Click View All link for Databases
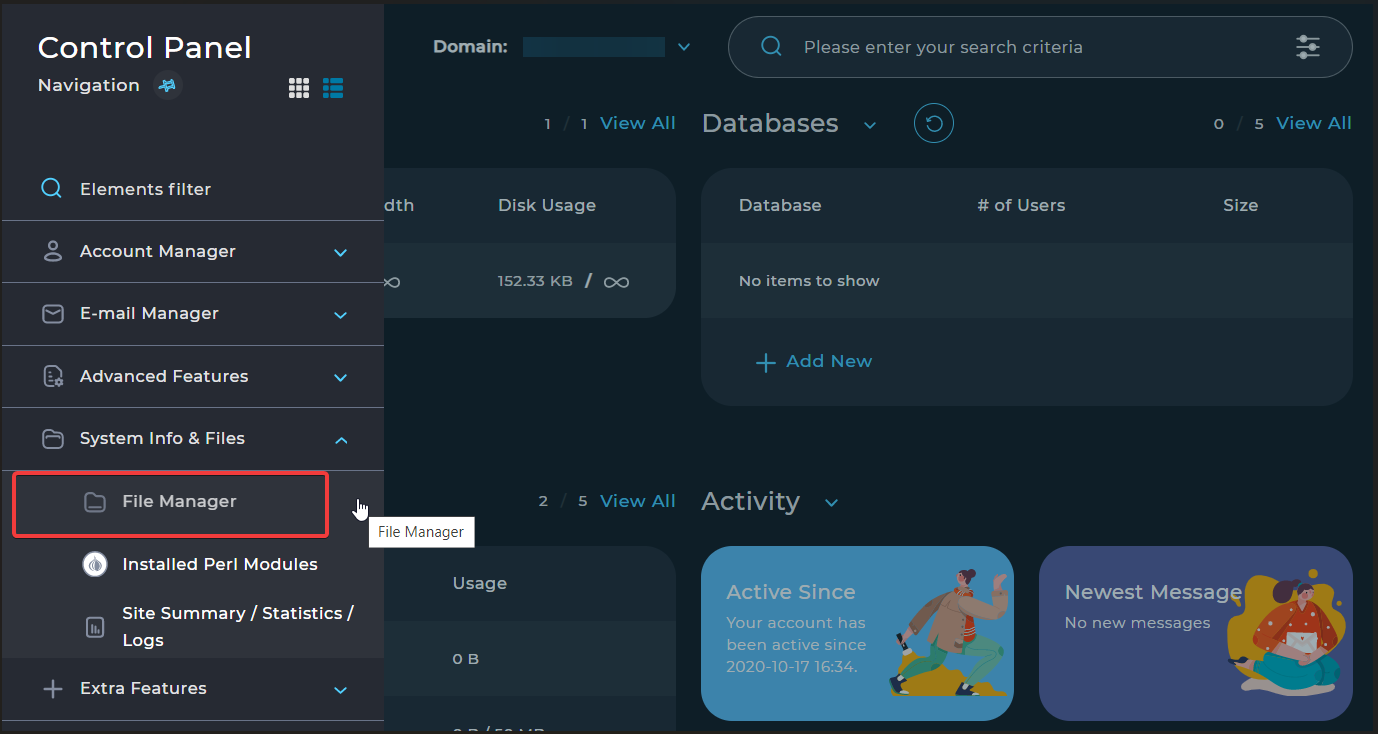This screenshot has width=1378, height=734. tap(1313, 123)
